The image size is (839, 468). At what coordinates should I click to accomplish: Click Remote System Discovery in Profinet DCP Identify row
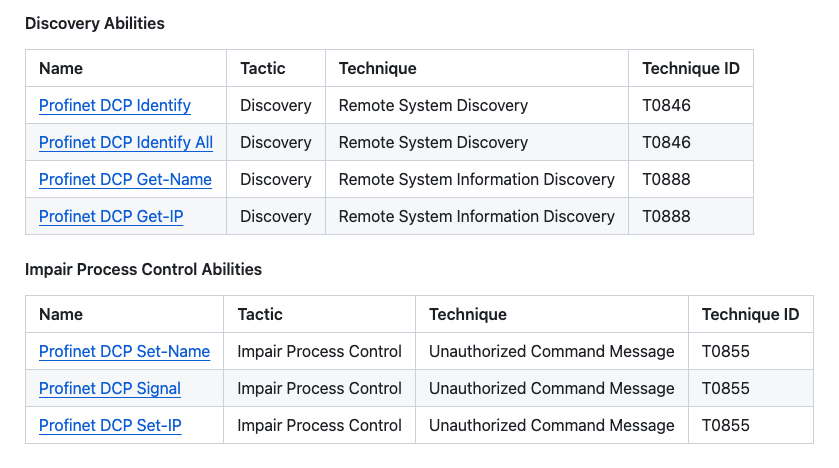click(x=433, y=105)
